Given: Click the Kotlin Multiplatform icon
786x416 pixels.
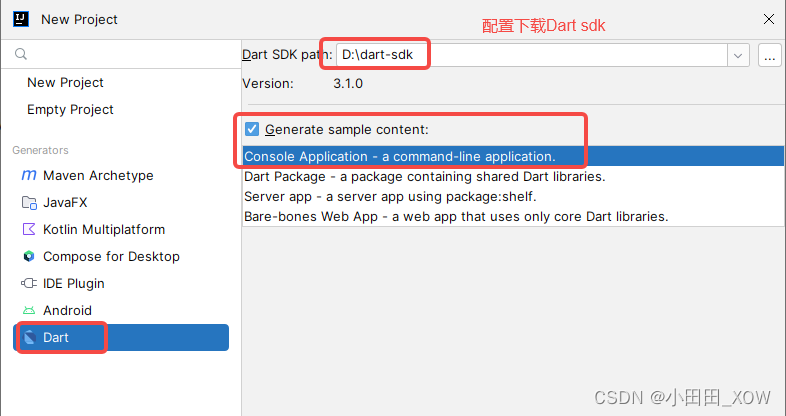Looking at the screenshot, I should [29, 230].
